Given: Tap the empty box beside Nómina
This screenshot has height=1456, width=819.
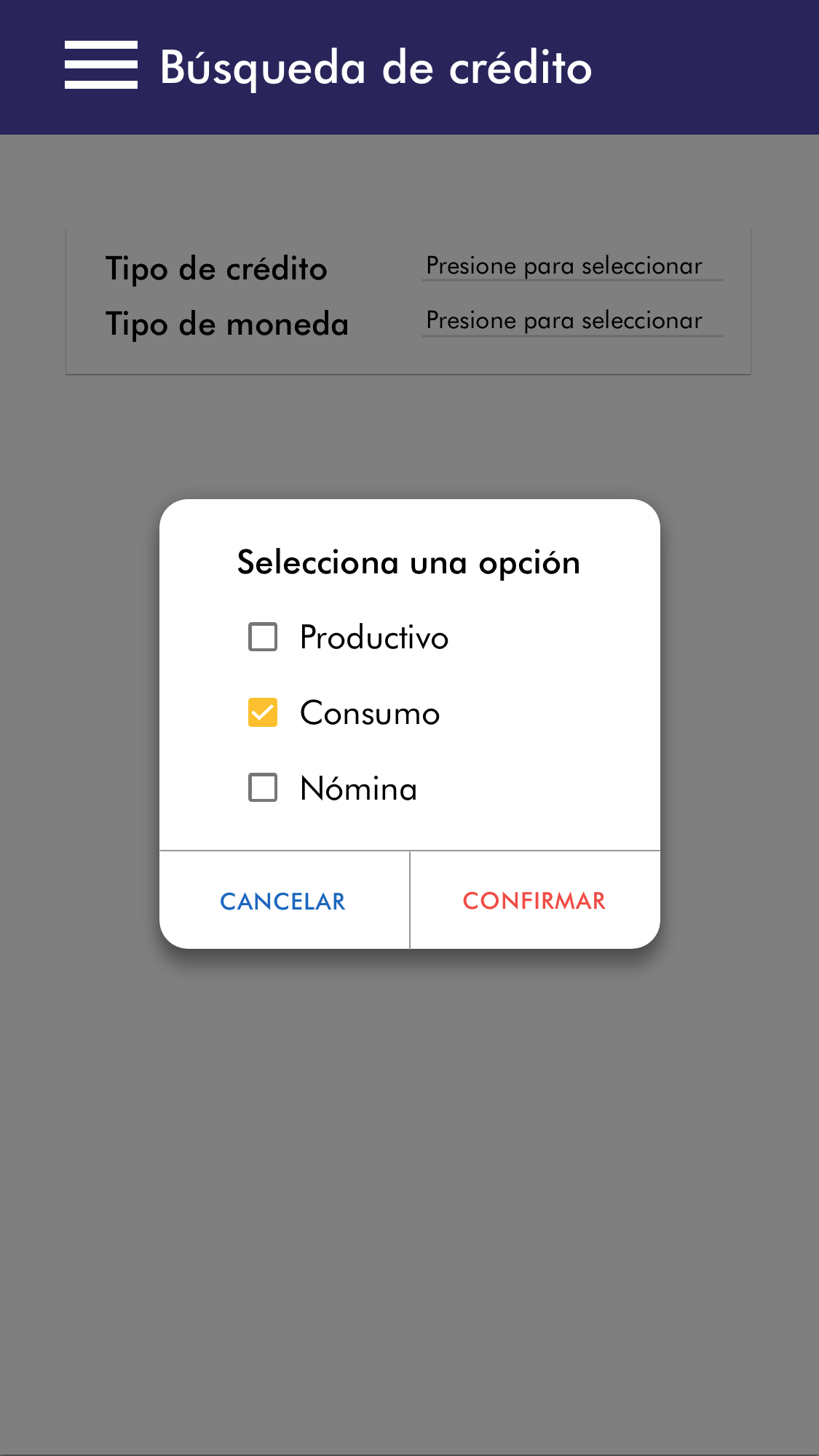Looking at the screenshot, I should [263, 787].
